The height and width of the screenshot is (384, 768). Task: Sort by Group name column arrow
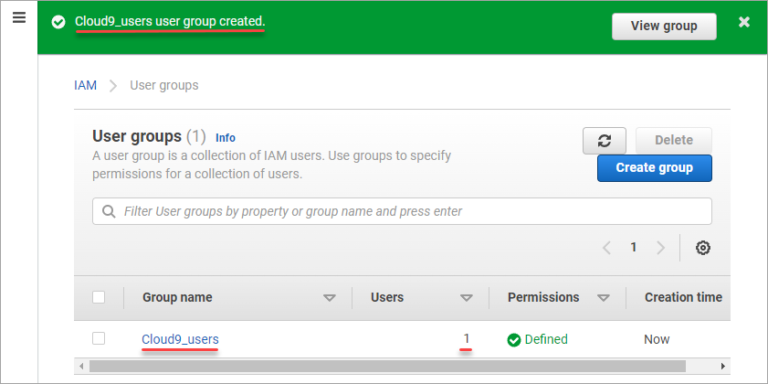330,298
